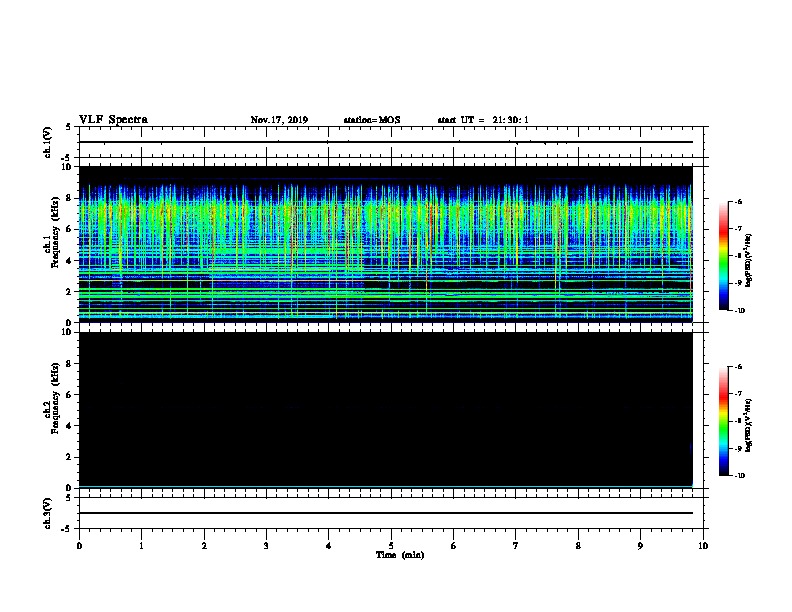792x612 pixels.
Task: Click the "-10" tick on ch.1 color bar
Action: coord(739,311)
